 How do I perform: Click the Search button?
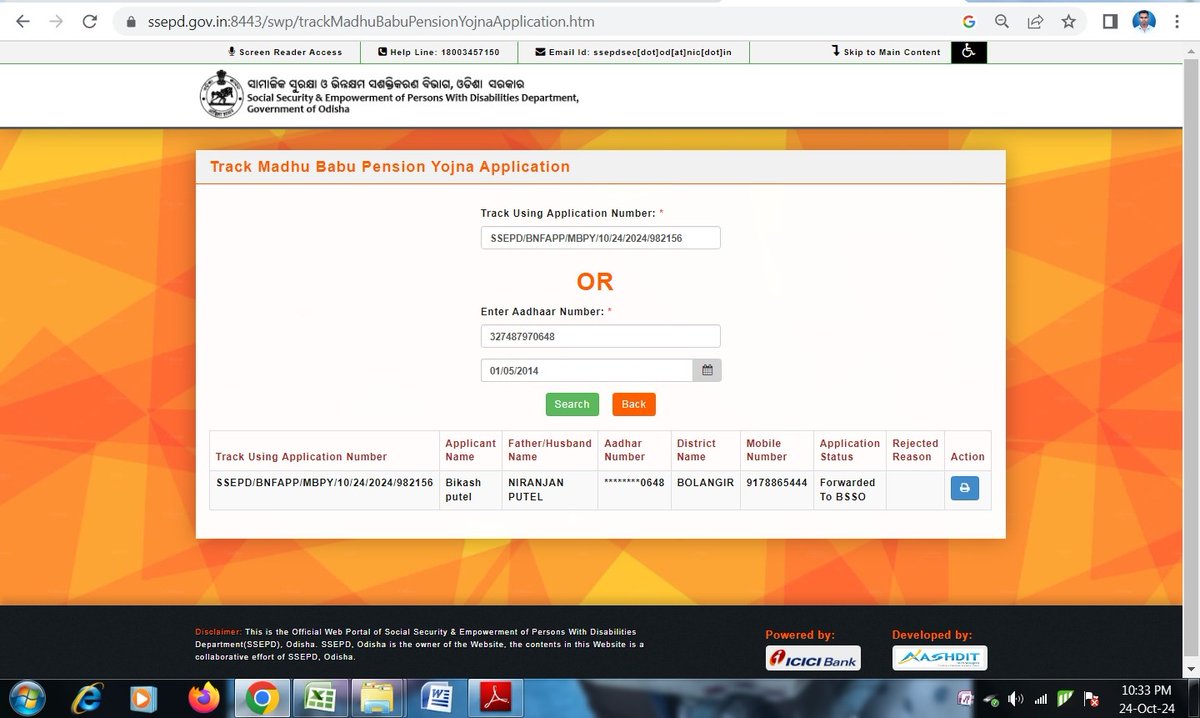[572, 404]
